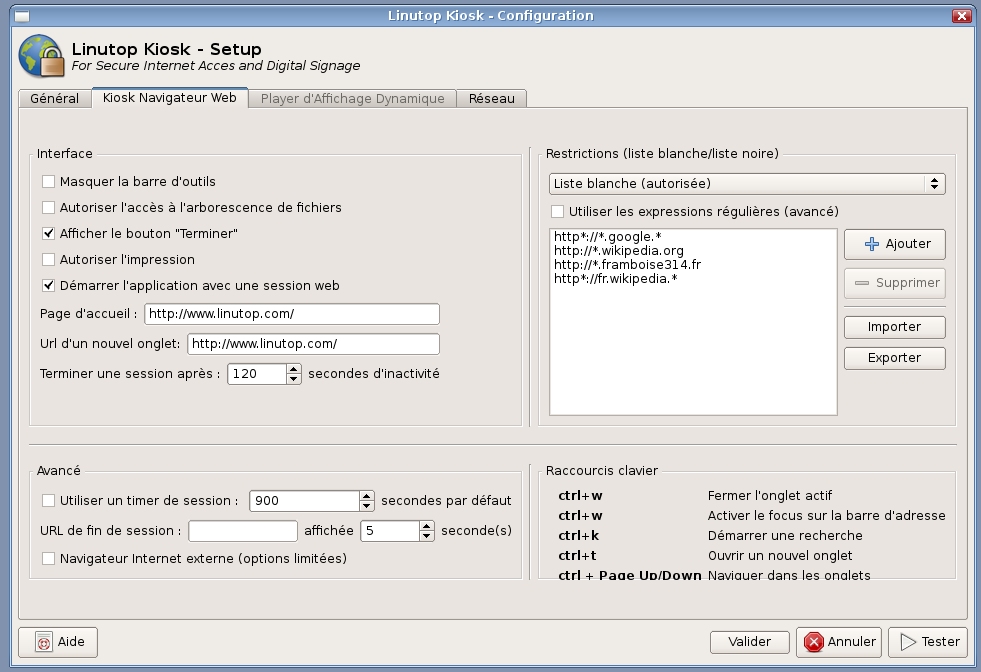Increase the "affichée" 5 seconds value

427,526
